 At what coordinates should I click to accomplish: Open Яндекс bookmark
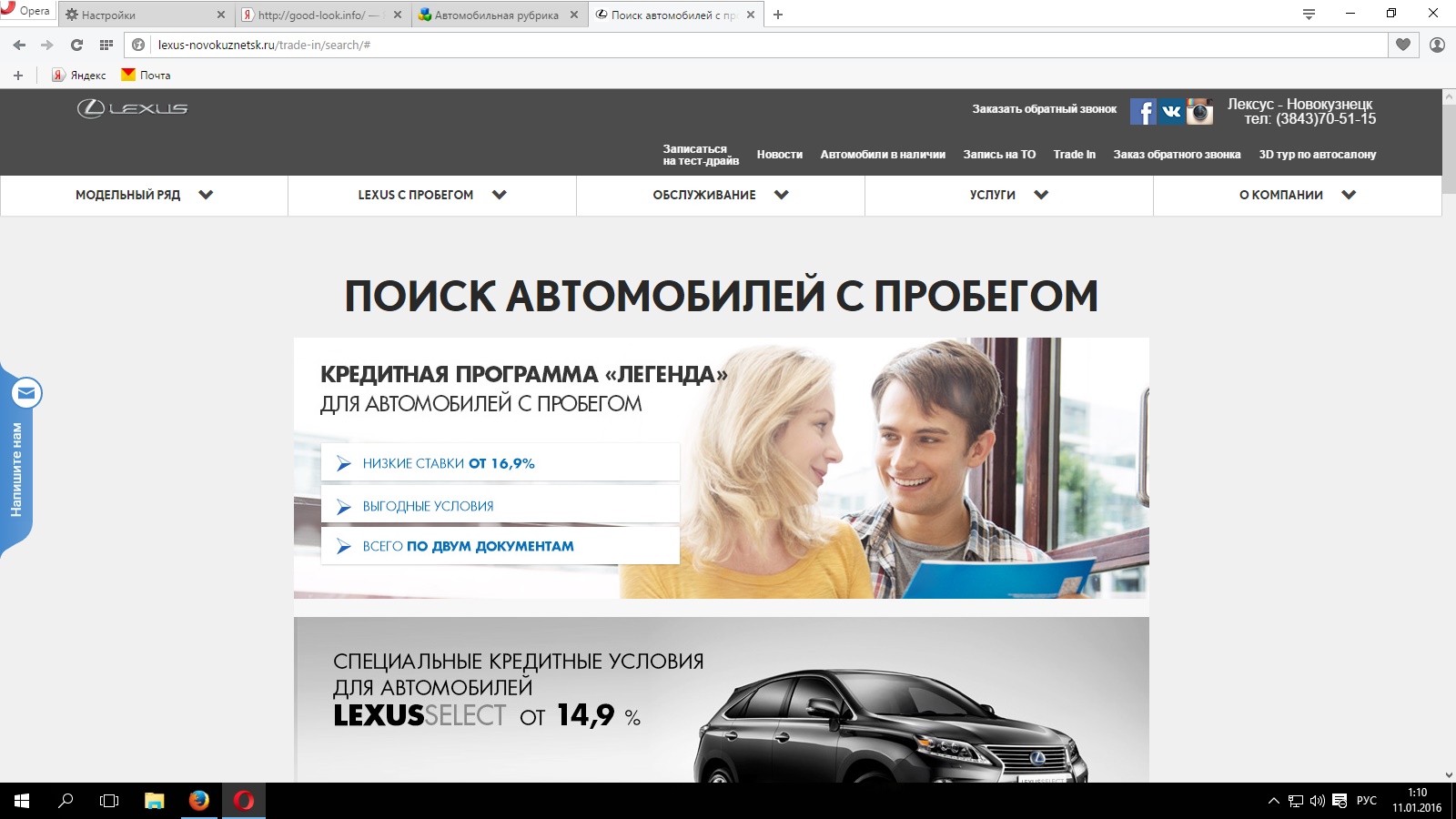pos(79,76)
